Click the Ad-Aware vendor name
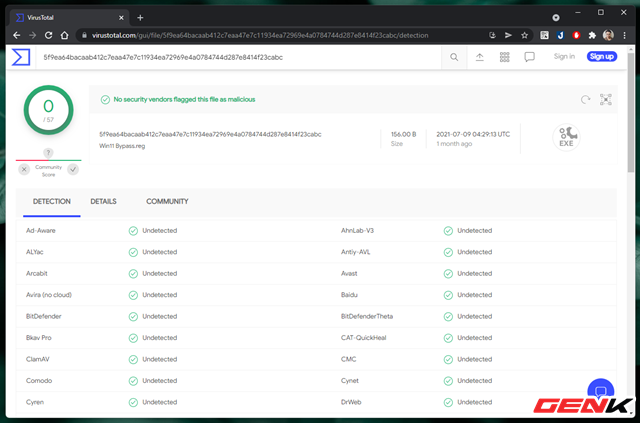Screen dimensions: 640x423 (x=41, y=231)
